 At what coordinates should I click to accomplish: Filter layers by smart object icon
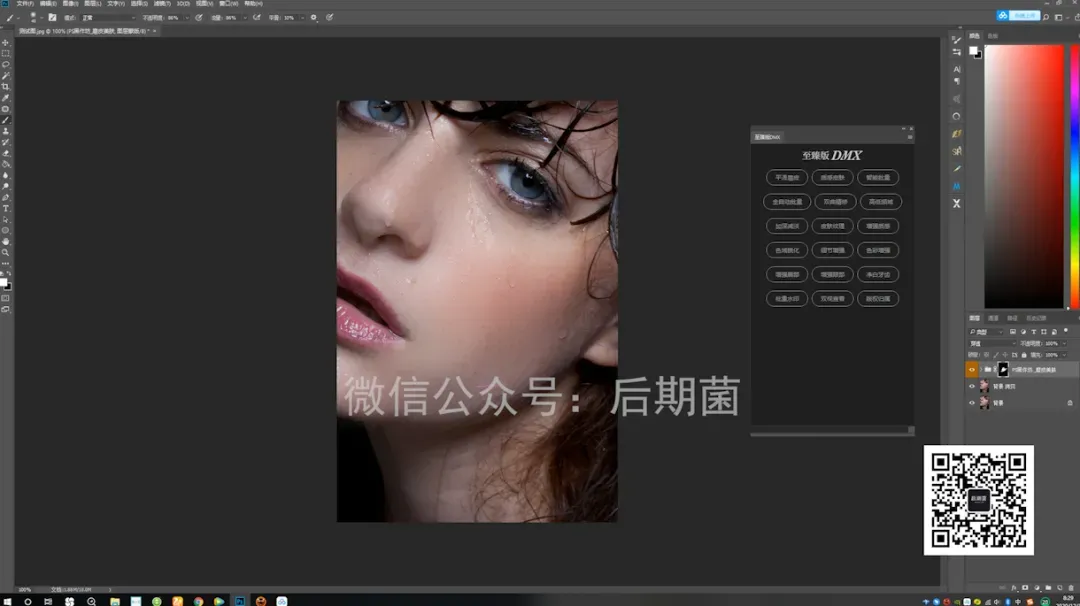click(x=1054, y=332)
